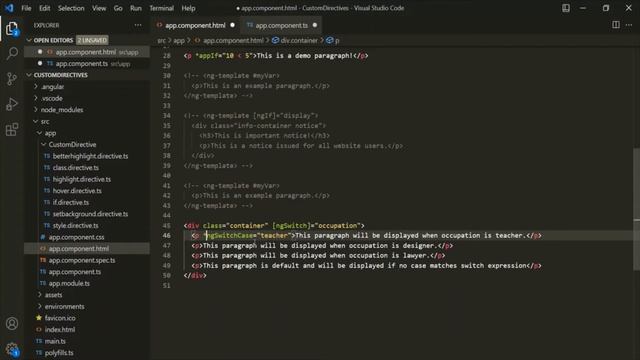Place cursor on line number 47
The image size is (640, 360).
pyautogui.click(x=167, y=246)
